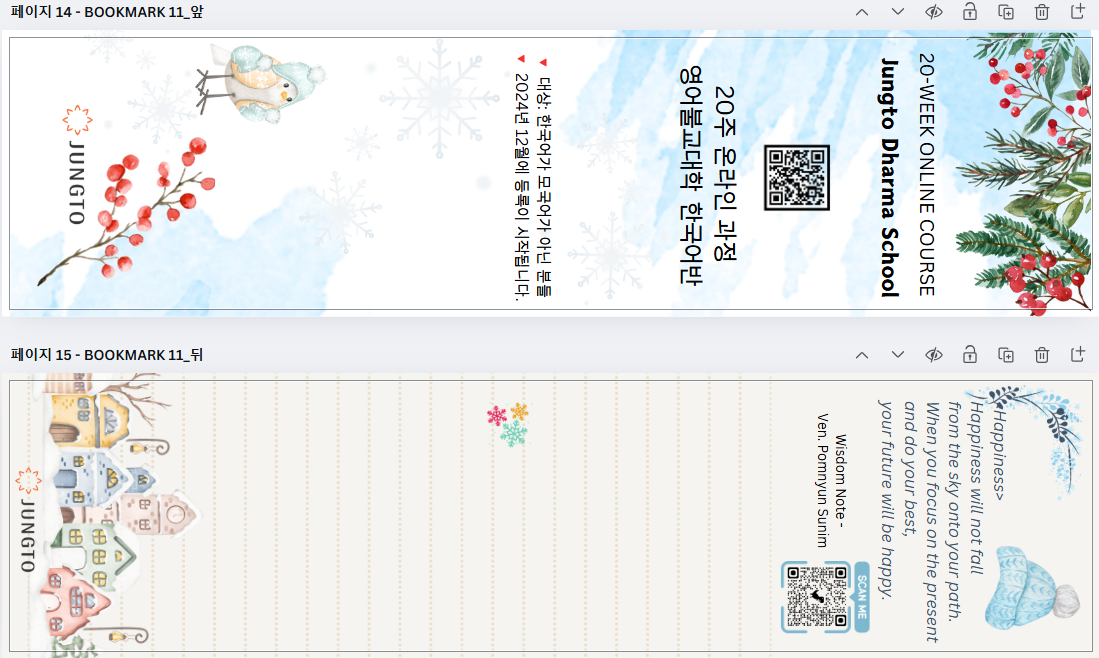Toggle the lock on page 15
This screenshot has height=658, width=1099.
970,355
